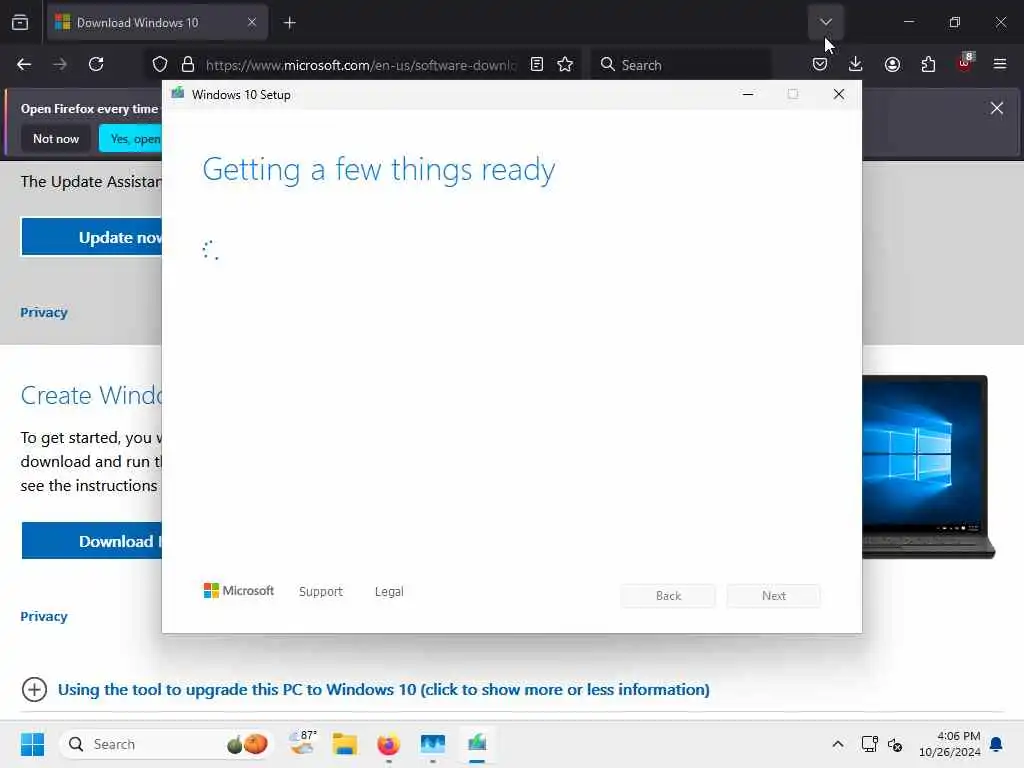Click Yes, open button in Firefox prompt
1024x768 pixels.
click(131, 138)
